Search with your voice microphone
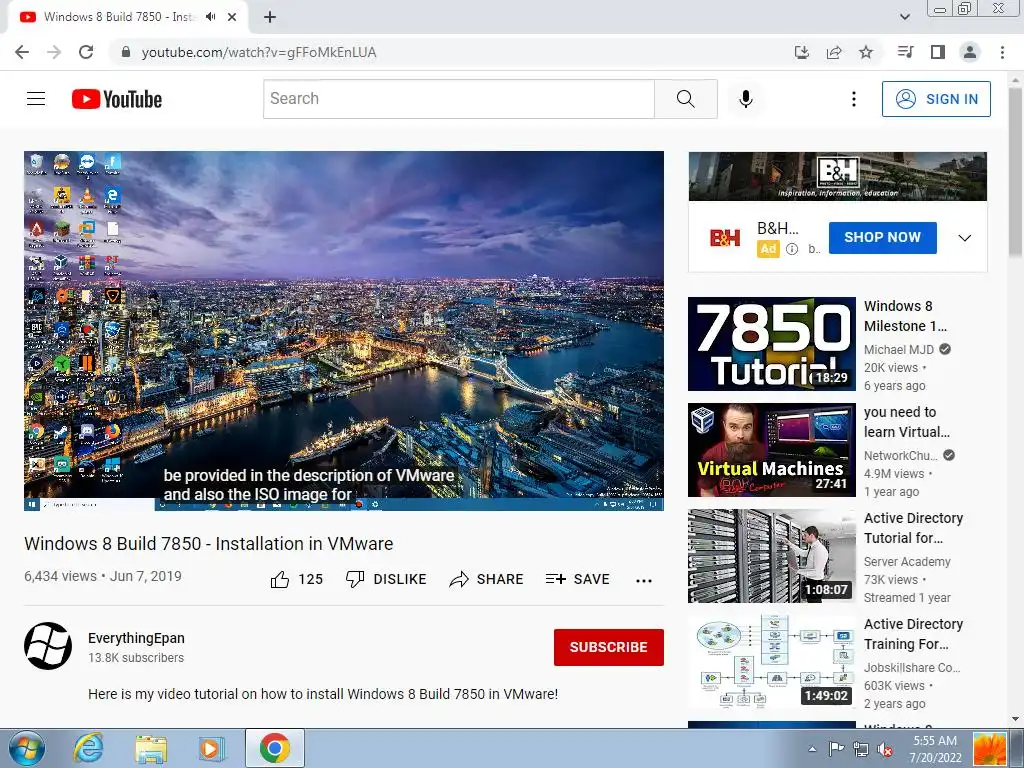Image resolution: width=1024 pixels, height=768 pixels. tap(746, 99)
